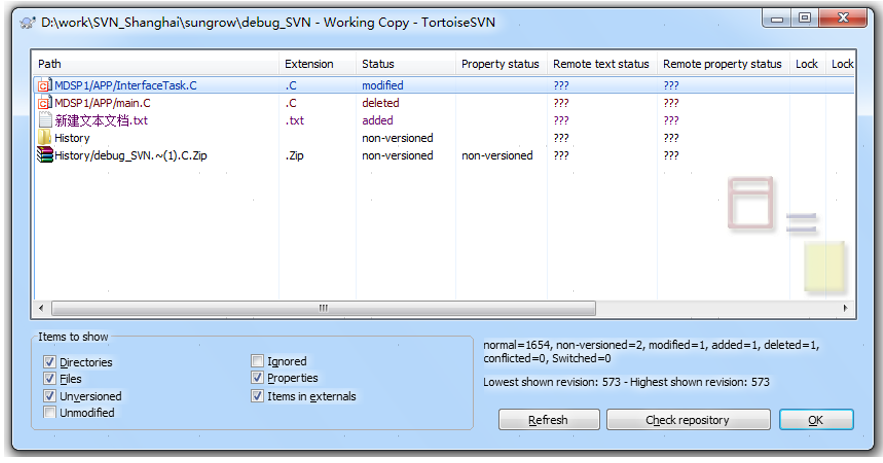Sort by the Path column header
This screenshot has height=463, width=883.
(x=156, y=64)
